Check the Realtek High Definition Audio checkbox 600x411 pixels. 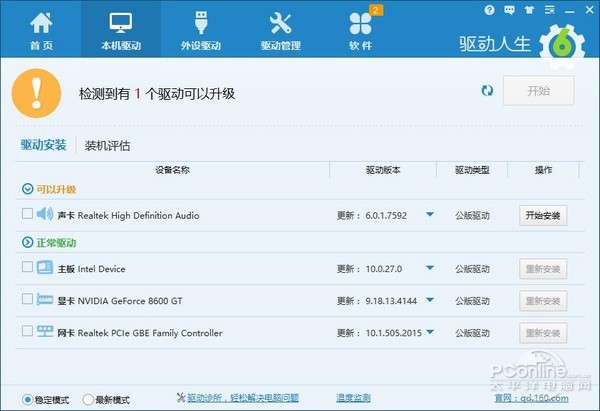[26, 214]
